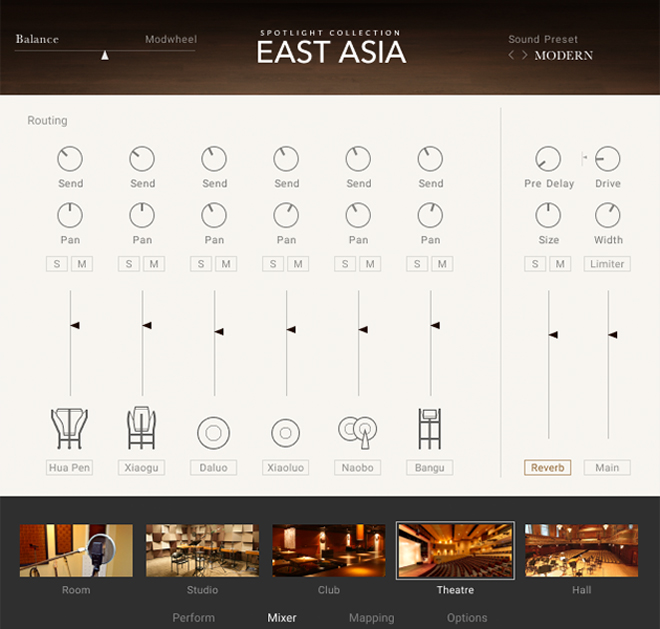
Task: Click the Hua Pen drum icon
Action: pyautogui.click(x=69, y=428)
